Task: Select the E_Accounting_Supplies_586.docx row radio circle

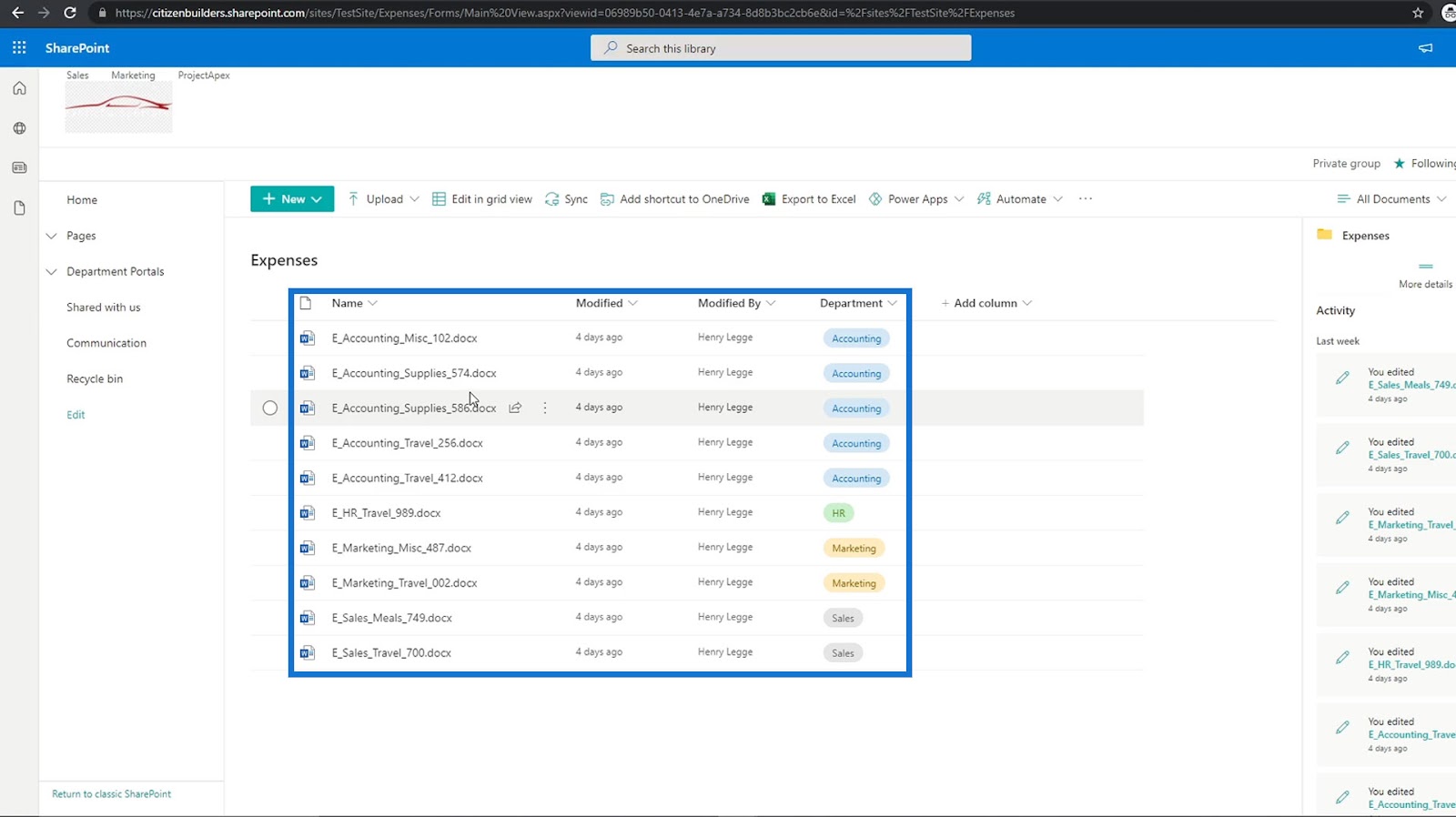Action: tap(270, 408)
